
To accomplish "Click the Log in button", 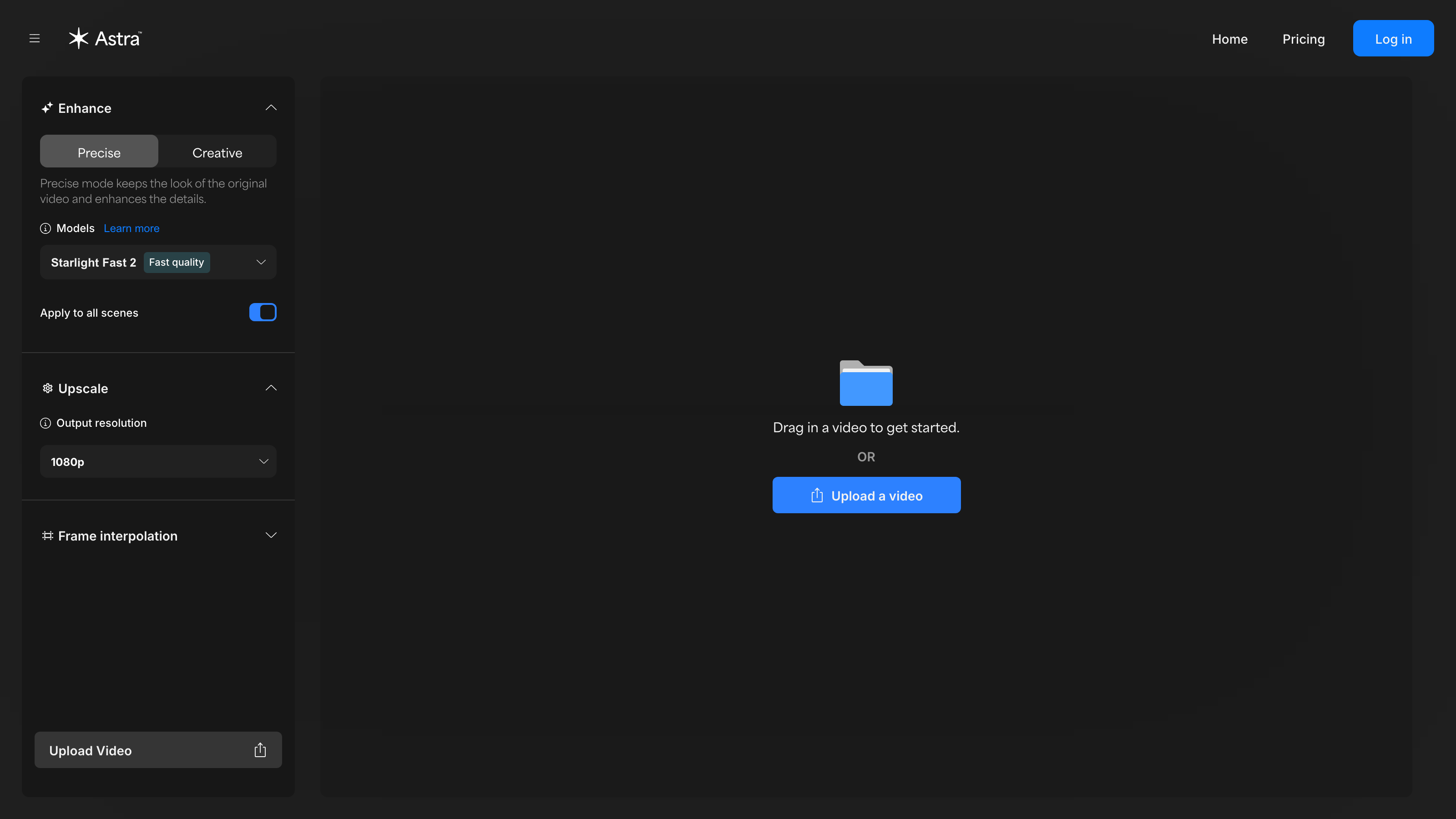I will click(1393, 38).
